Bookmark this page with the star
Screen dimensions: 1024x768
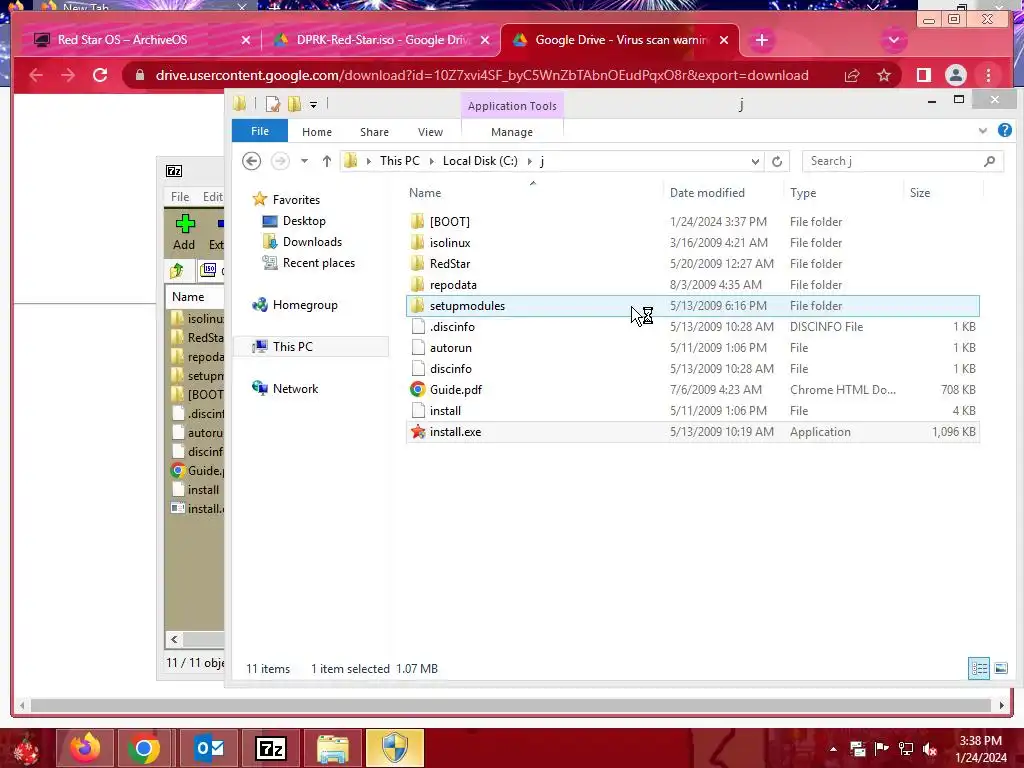(884, 75)
